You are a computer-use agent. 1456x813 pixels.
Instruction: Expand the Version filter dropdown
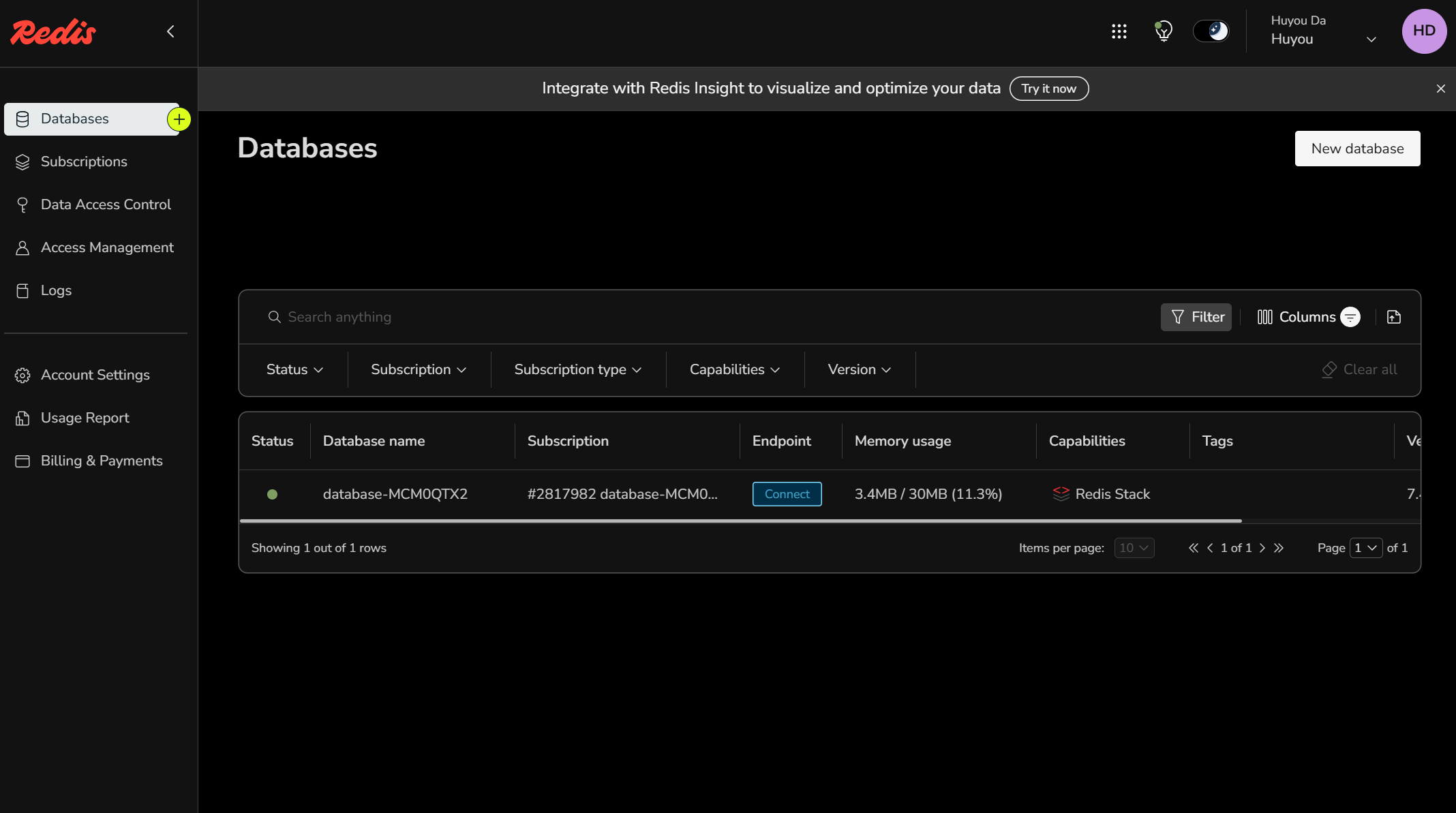(x=860, y=369)
